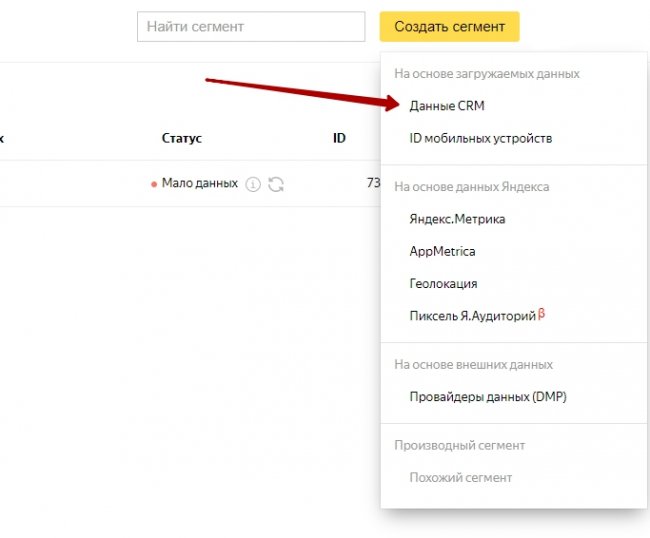650x538 pixels.
Task: Pick AppMetrica in the segment menu
Action: coord(442,251)
